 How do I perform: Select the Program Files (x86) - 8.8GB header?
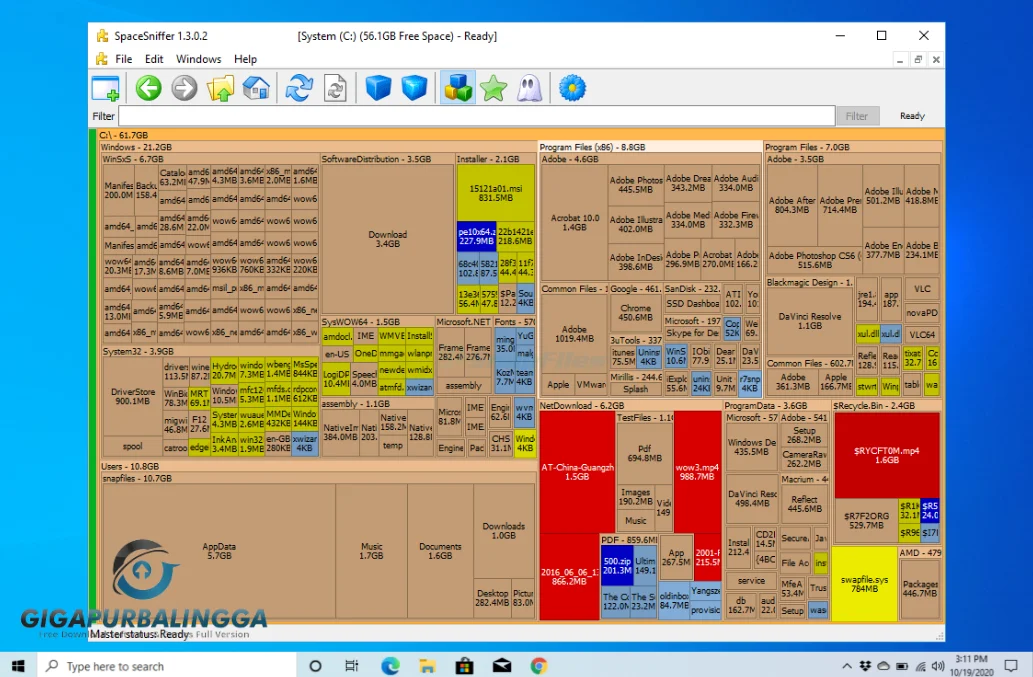[650, 148]
